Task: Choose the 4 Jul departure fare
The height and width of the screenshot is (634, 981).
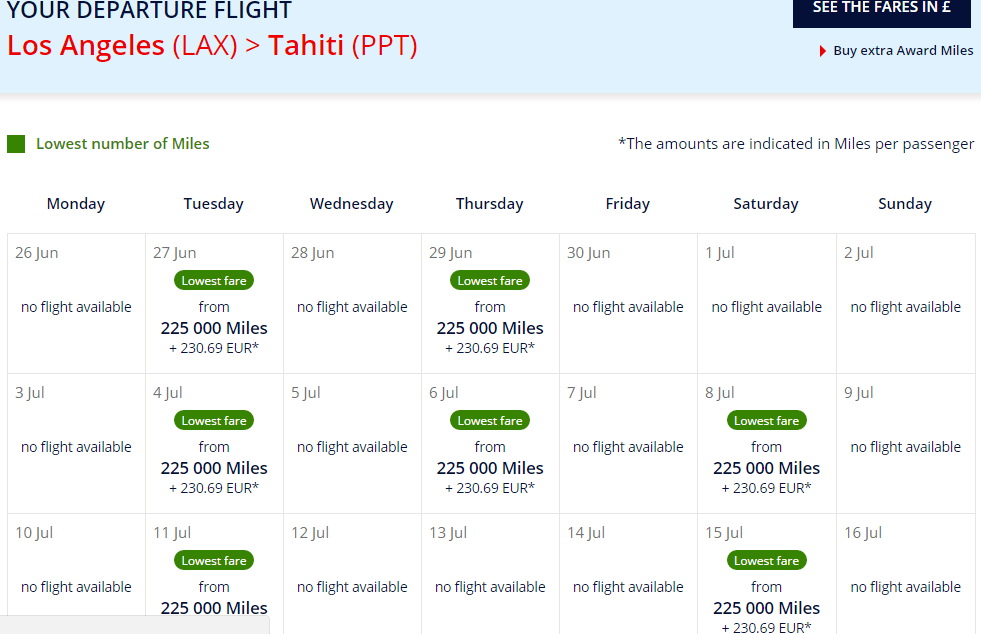Action: point(214,444)
